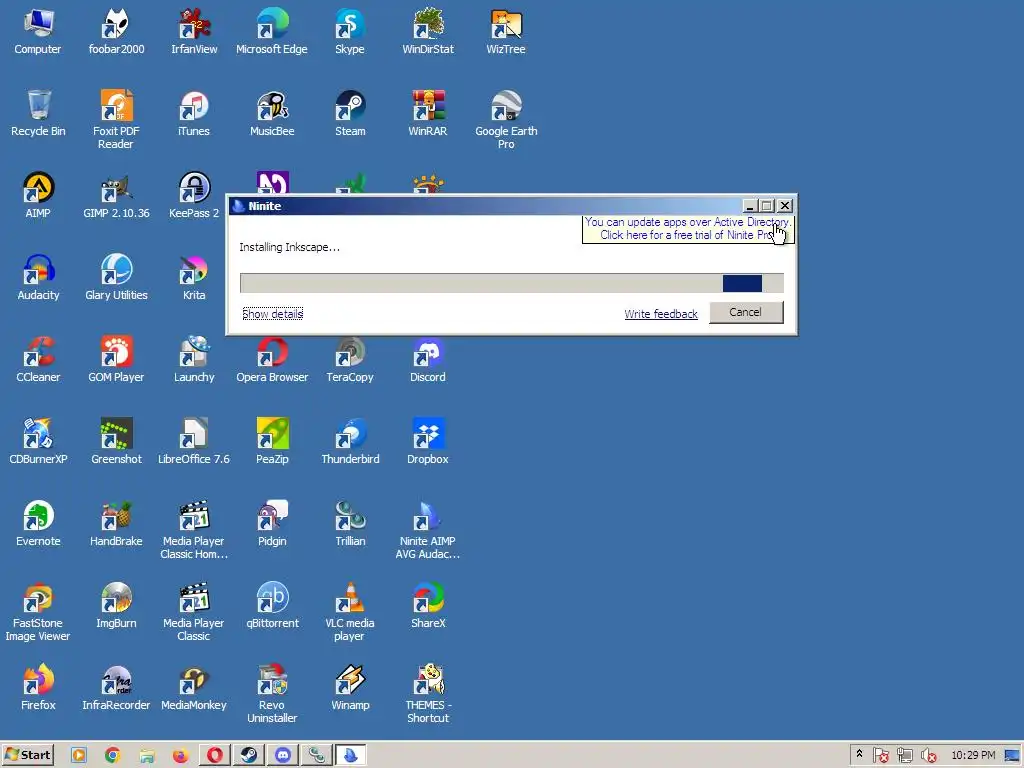The width and height of the screenshot is (1024, 768).
Task: Select the Audacity desktop shortcut
Action: [38, 278]
